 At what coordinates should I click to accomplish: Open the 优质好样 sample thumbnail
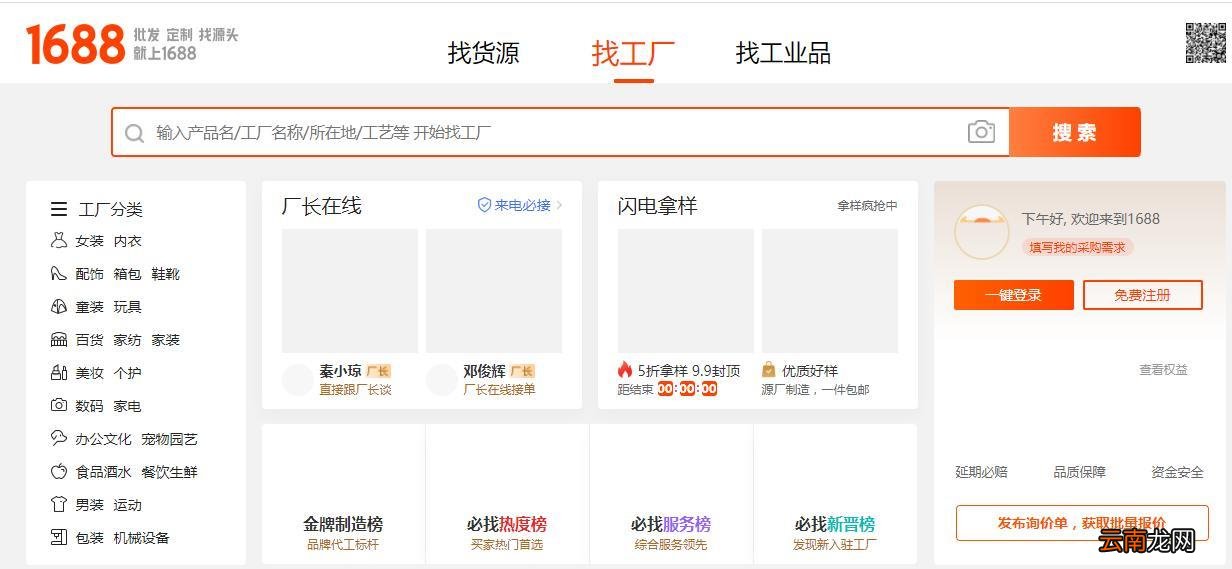[x=830, y=291]
